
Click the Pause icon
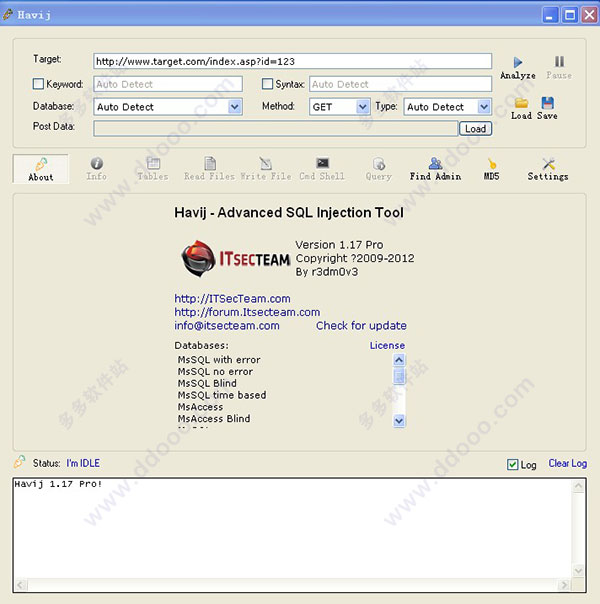point(559,62)
